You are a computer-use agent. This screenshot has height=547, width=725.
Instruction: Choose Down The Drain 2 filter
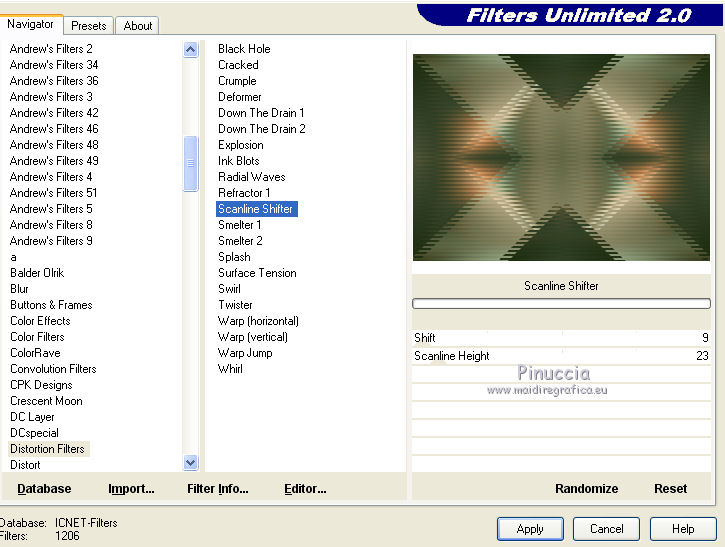tap(262, 129)
